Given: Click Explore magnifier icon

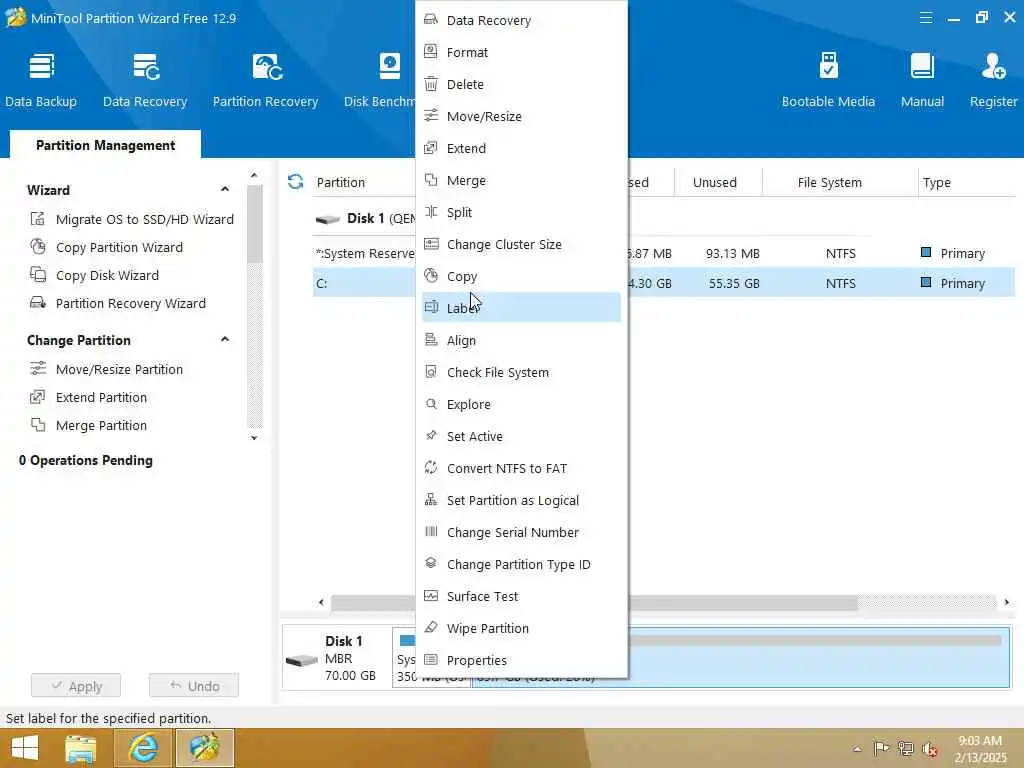Looking at the screenshot, I should pos(431,404).
